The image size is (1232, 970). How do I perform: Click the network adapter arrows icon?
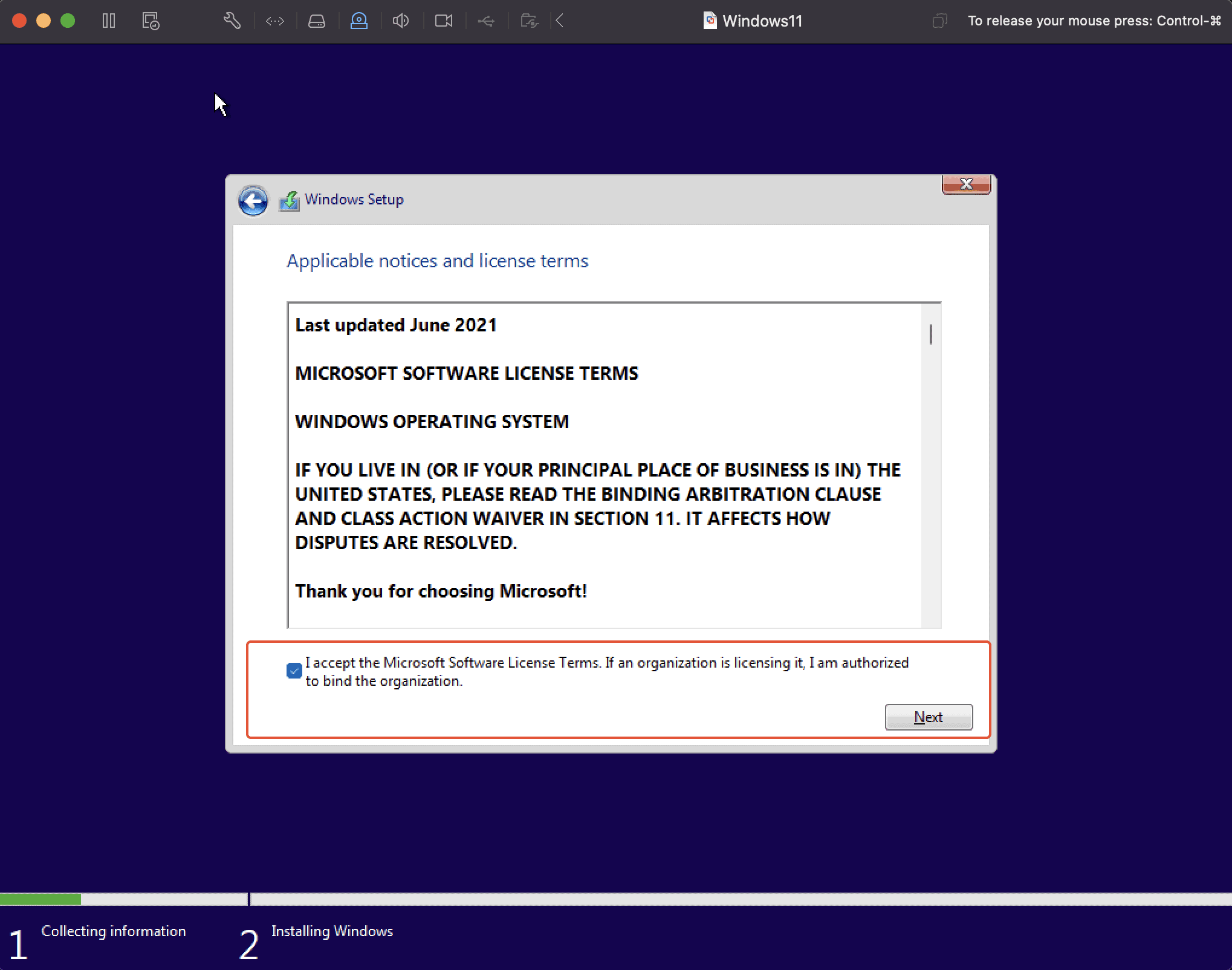274,21
